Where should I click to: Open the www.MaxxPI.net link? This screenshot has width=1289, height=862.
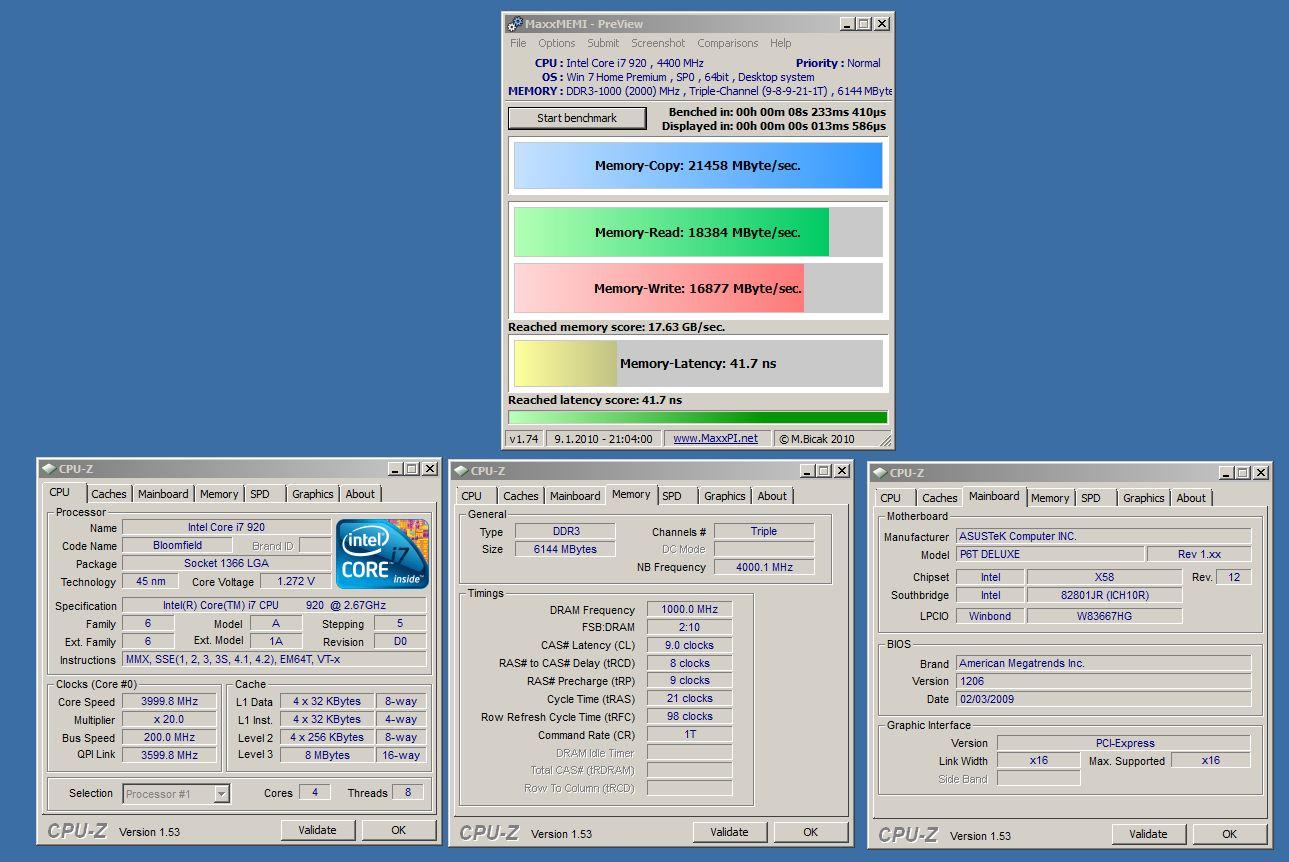[x=715, y=438]
